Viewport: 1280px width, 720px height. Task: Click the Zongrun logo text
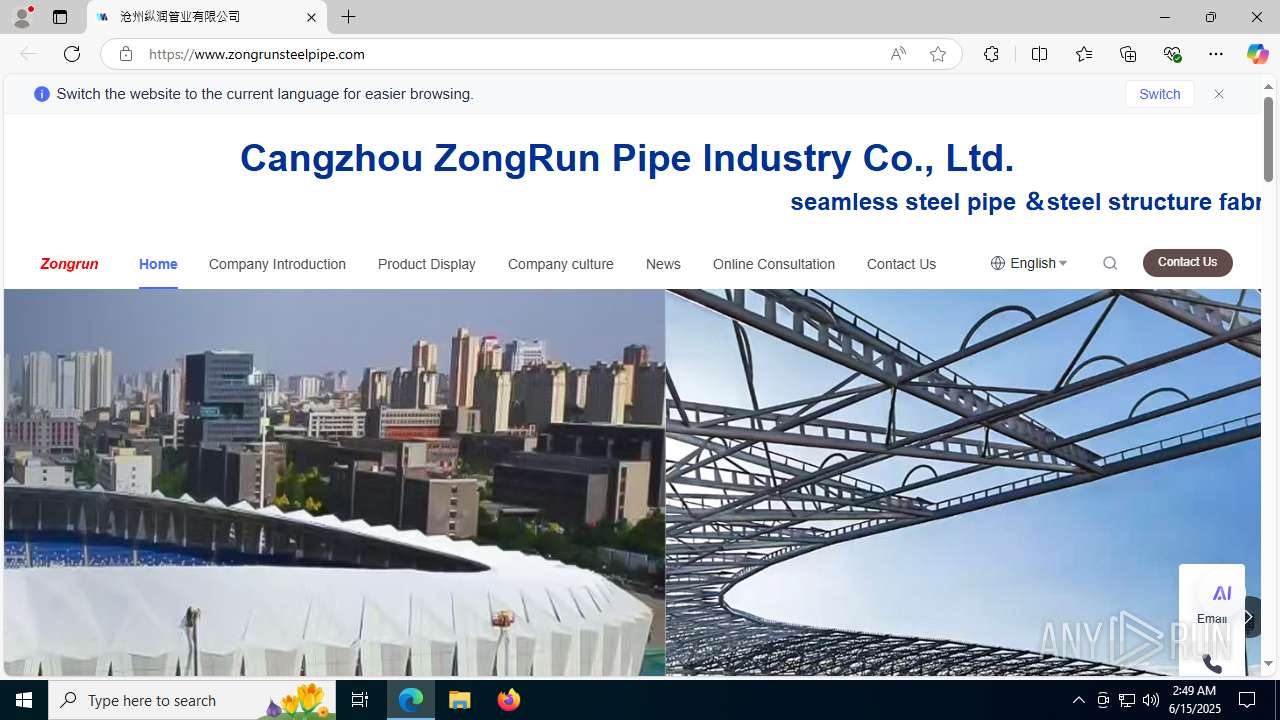coord(69,264)
